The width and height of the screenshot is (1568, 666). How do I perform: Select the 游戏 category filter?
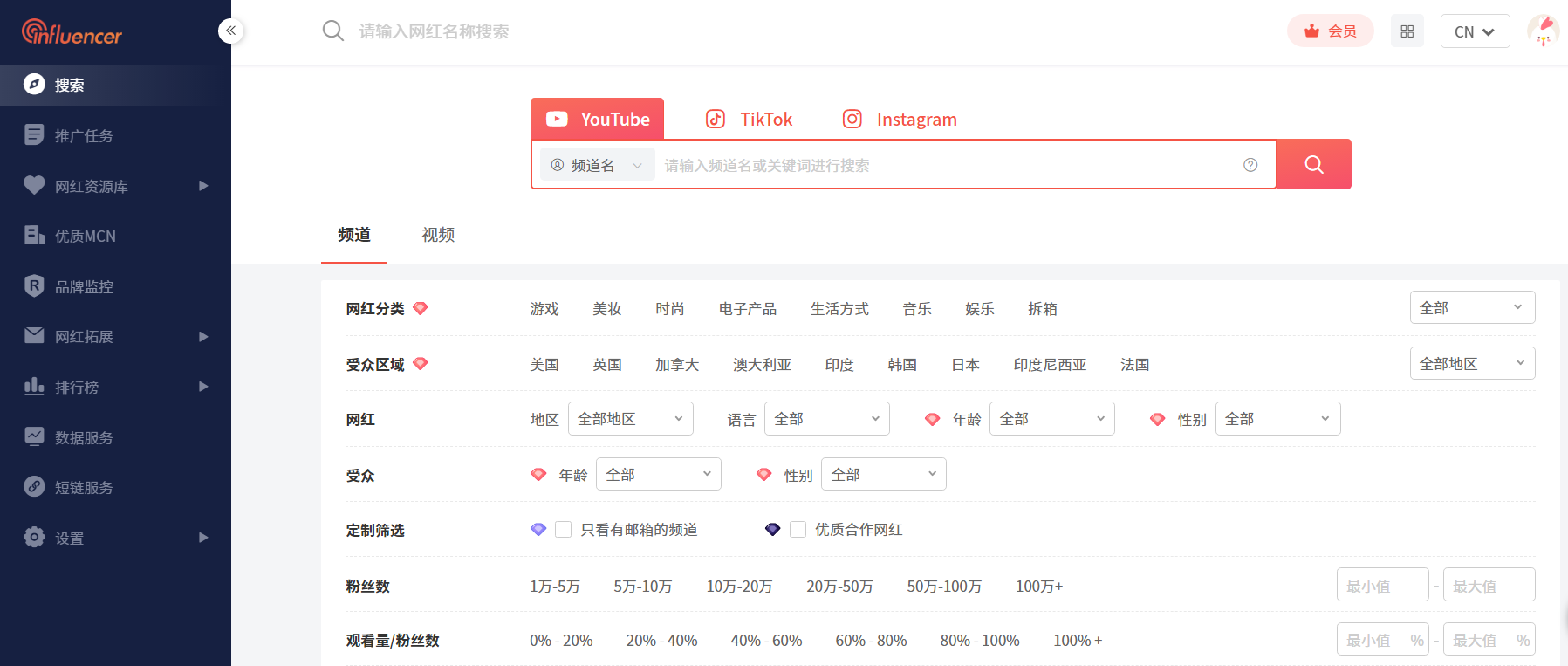(x=544, y=309)
